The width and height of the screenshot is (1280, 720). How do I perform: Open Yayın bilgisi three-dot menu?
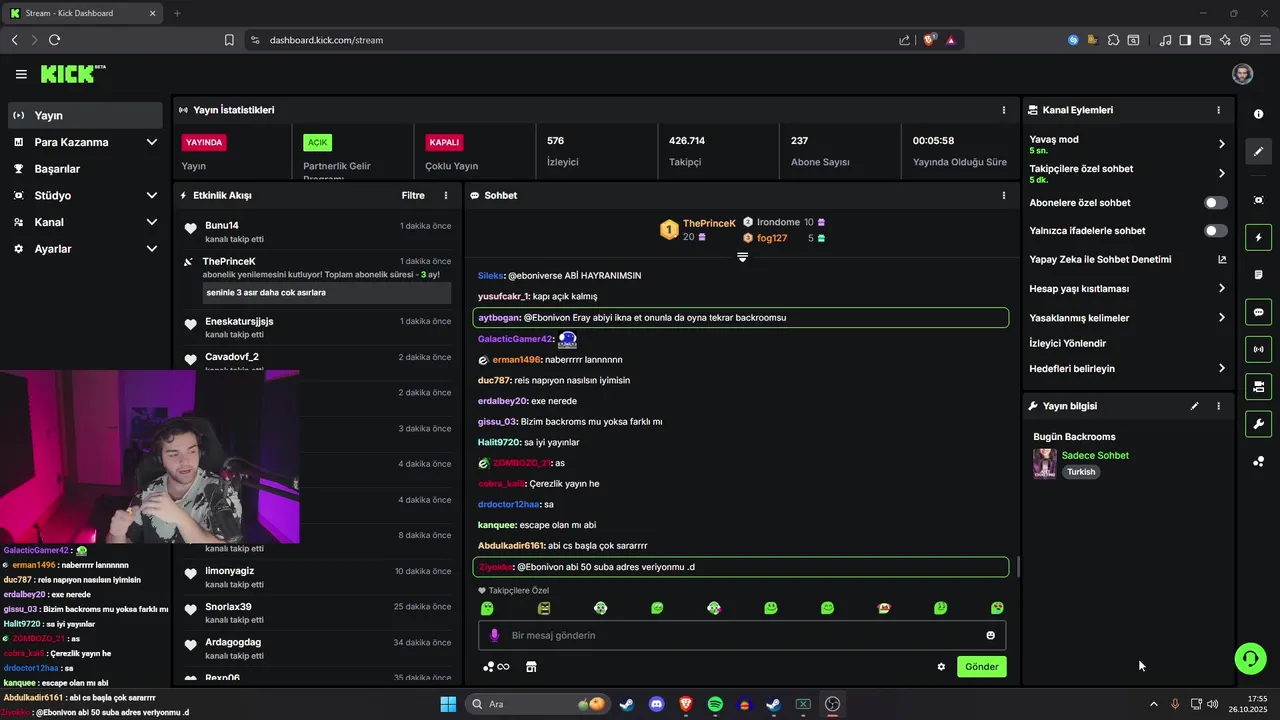coord(1218,406)
